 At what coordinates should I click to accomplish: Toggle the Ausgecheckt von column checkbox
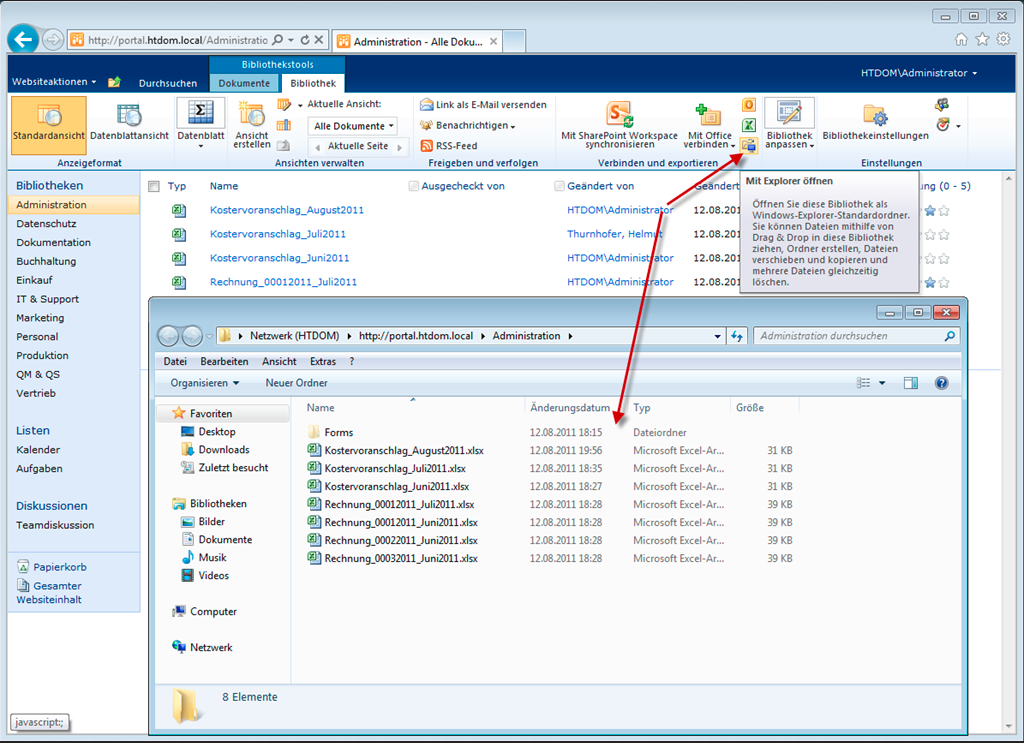413,186
